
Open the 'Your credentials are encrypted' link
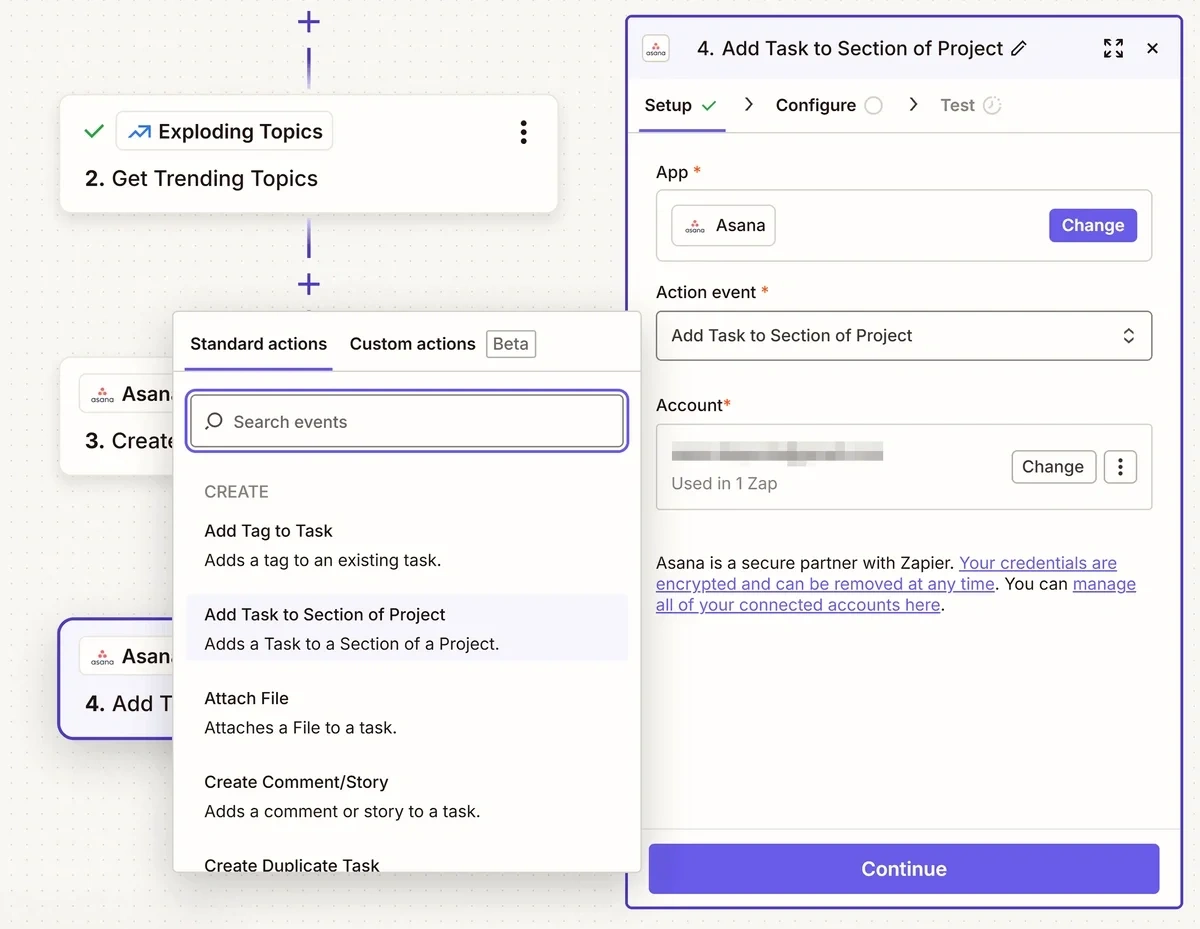click(886, 573)
